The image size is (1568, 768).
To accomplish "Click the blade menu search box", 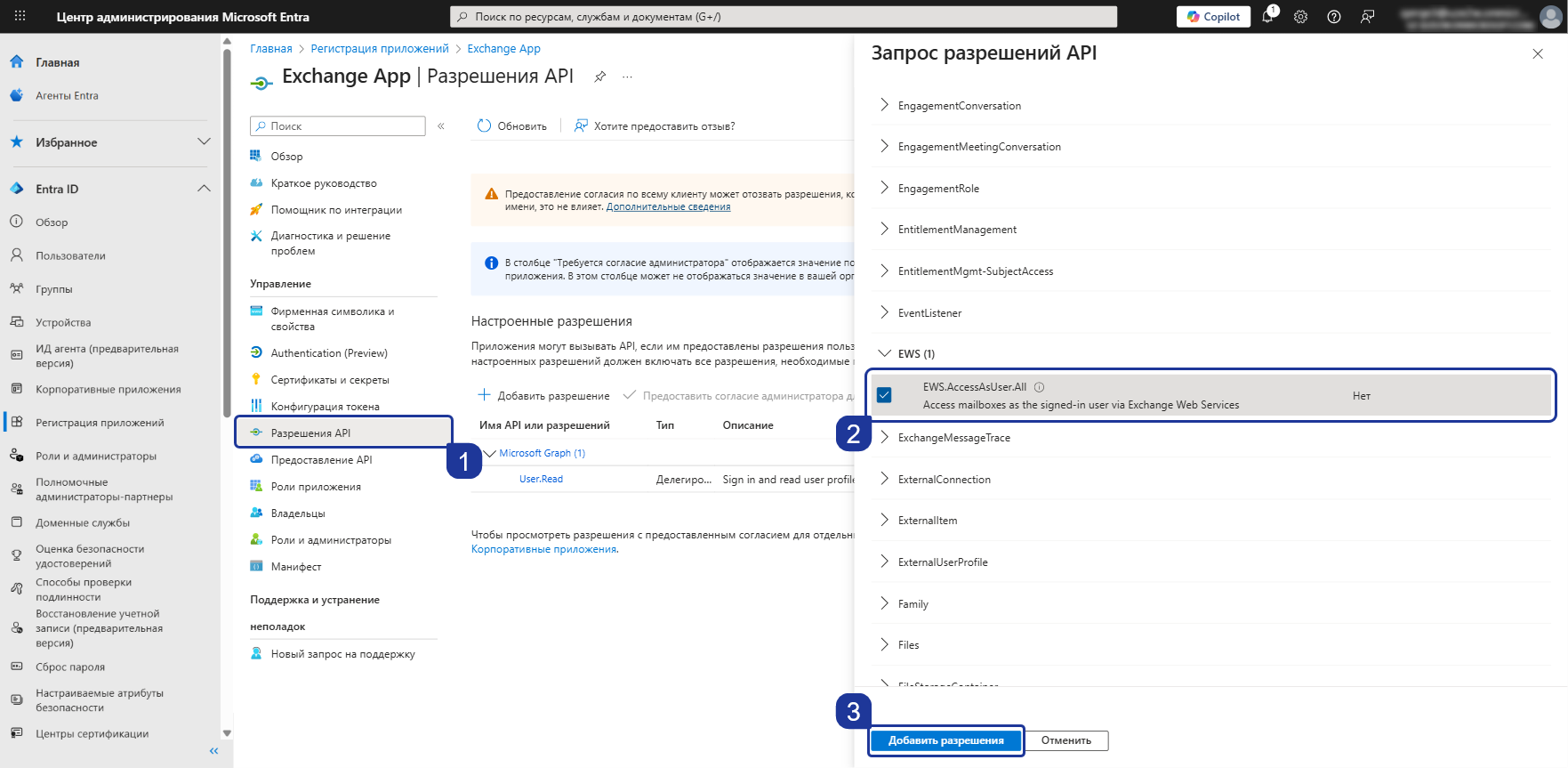I will tap(338, 126).
